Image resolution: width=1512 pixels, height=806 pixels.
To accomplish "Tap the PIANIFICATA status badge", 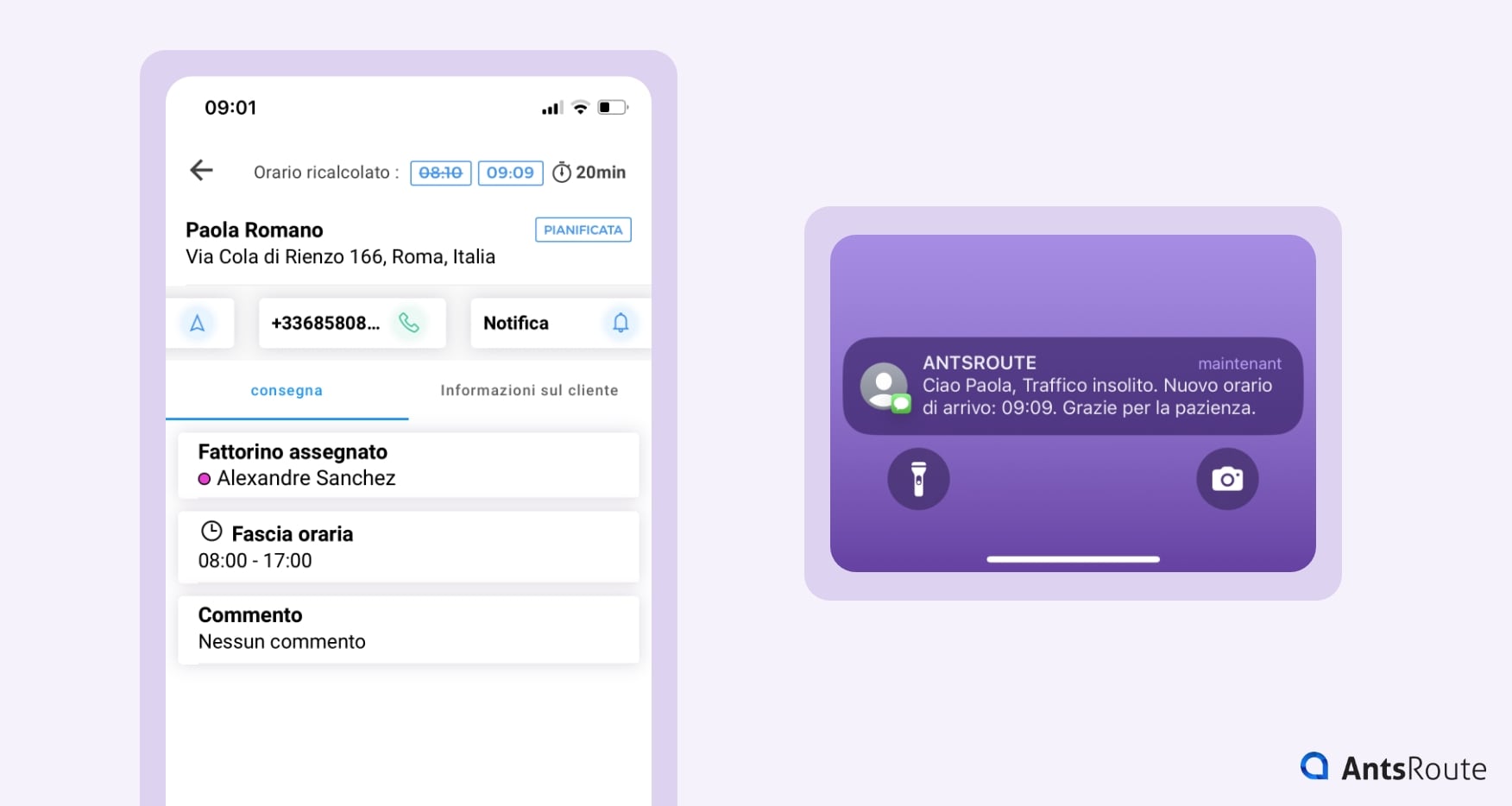I will pyautogui.click(x=583, y=230).
